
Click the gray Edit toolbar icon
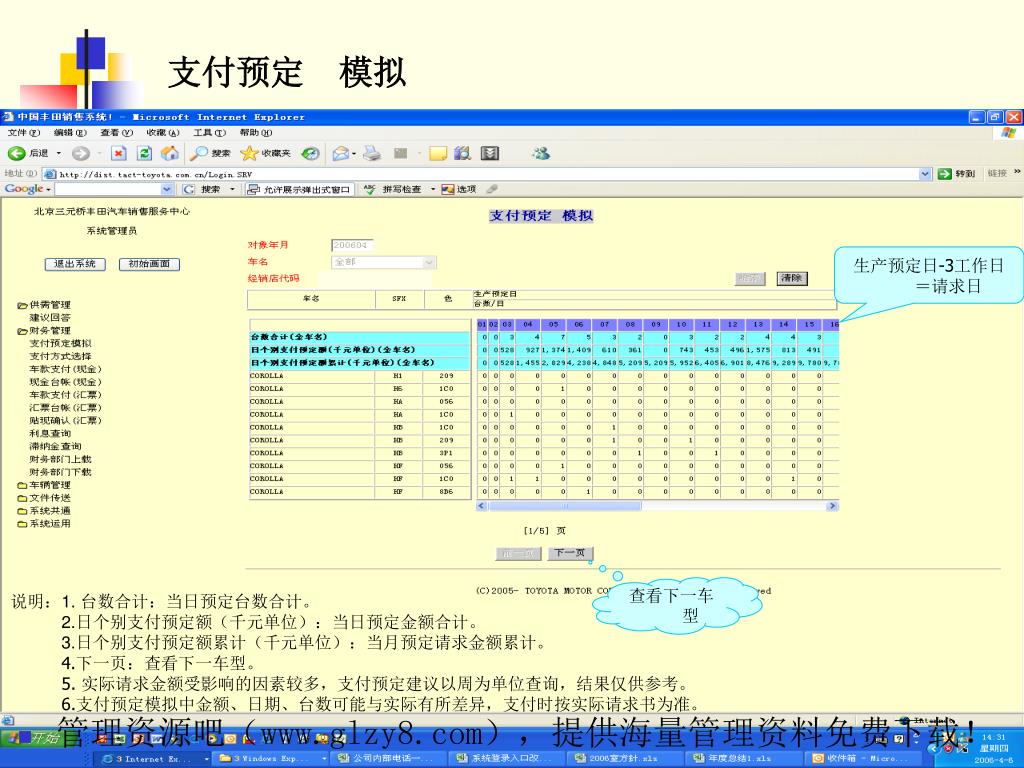coord(400,153)
